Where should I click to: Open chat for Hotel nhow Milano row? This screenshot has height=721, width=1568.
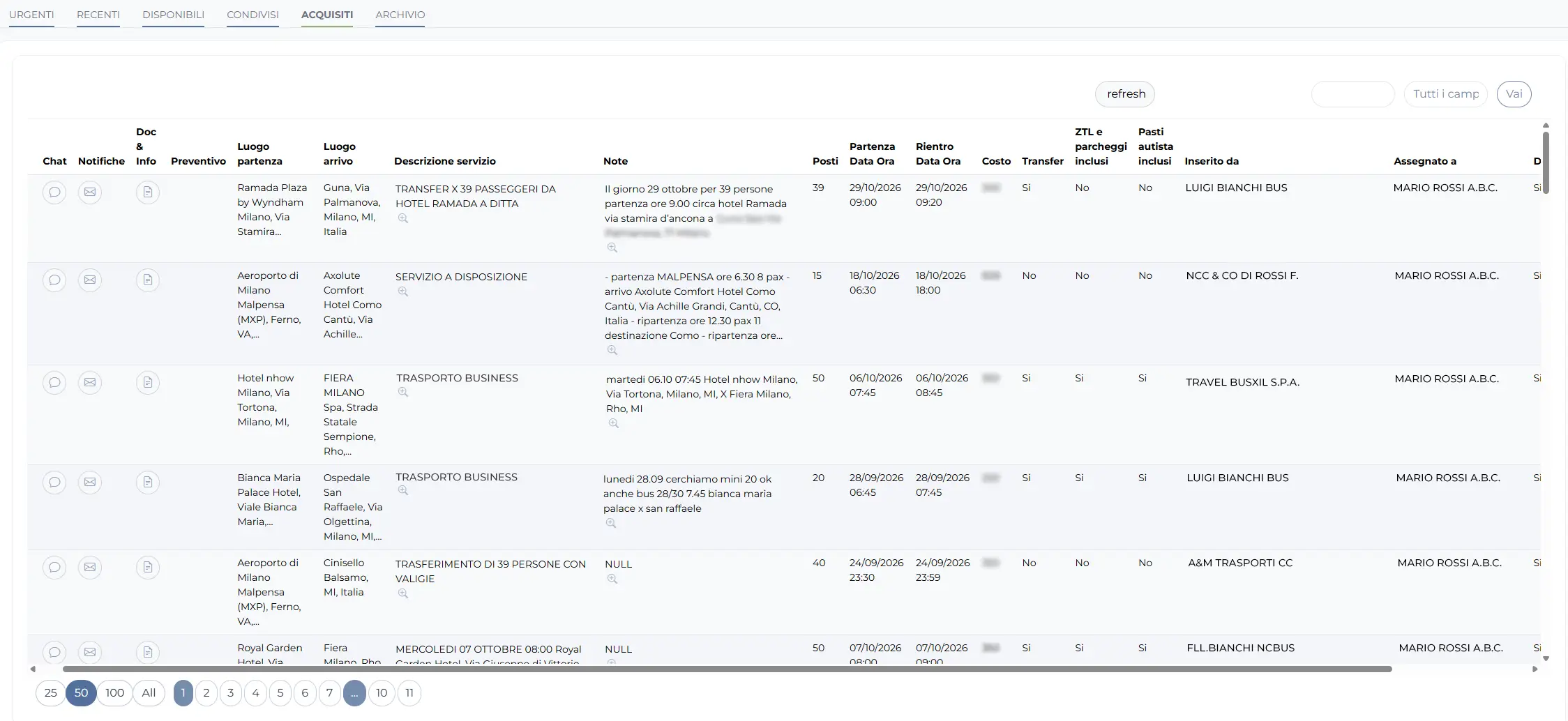(x=54, y=382)
